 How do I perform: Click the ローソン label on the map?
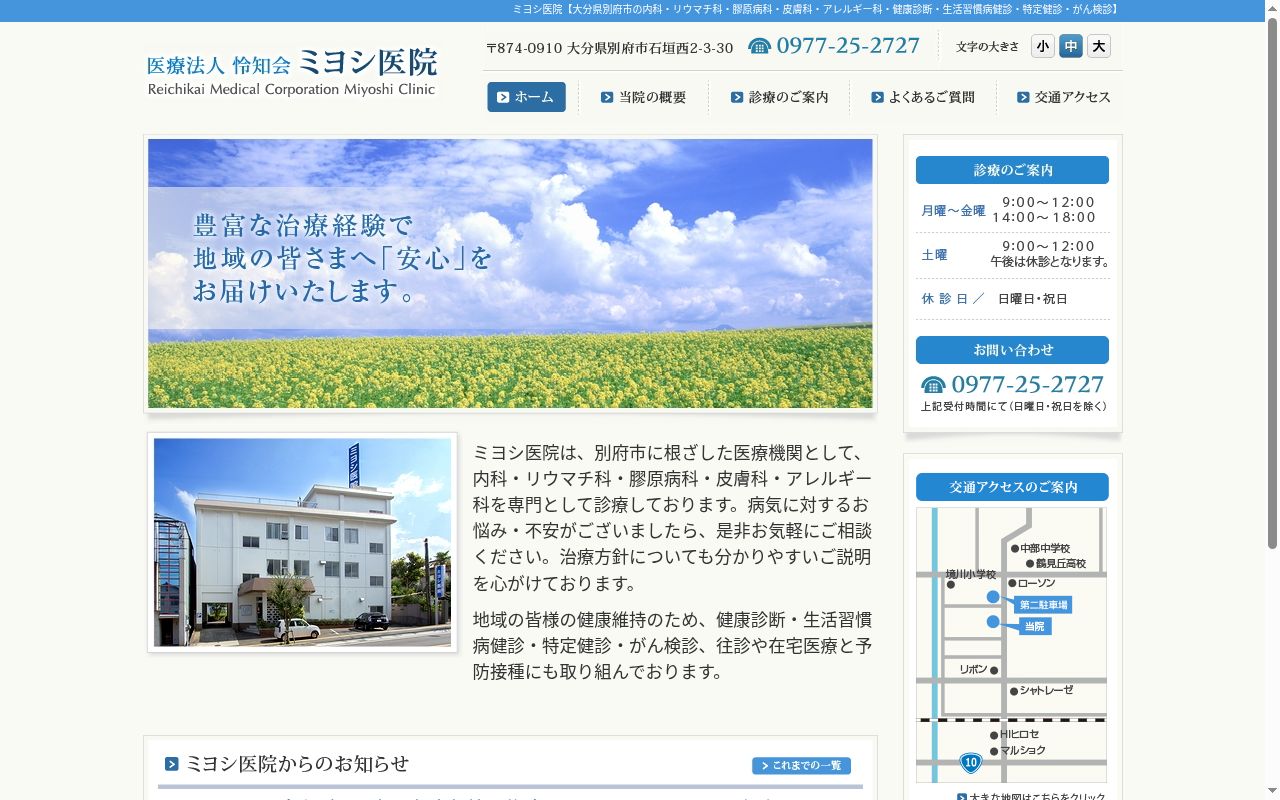(x=1037, y=583)
